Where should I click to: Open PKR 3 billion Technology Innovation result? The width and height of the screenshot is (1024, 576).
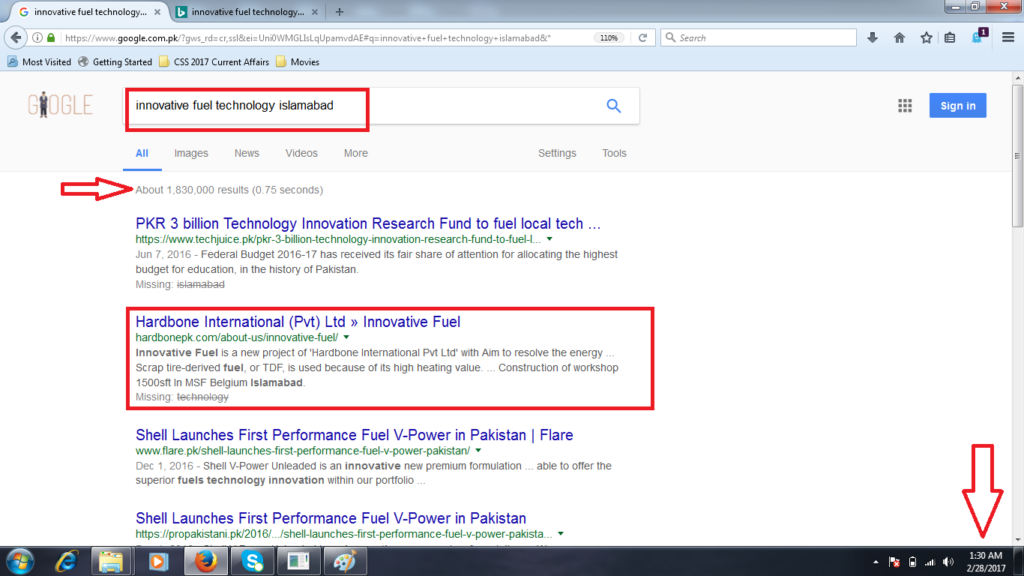(368, 223)
